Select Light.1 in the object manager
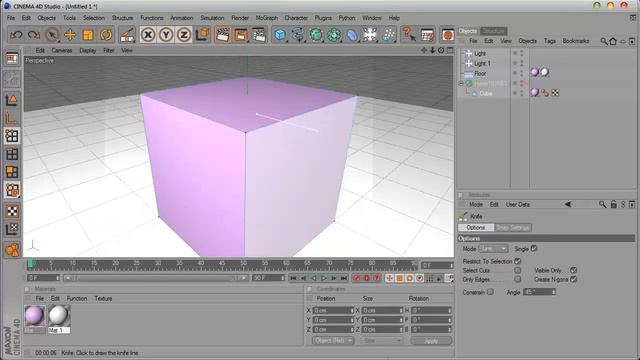This screenshot has width=640, height=360. click(x=482, y=64)
